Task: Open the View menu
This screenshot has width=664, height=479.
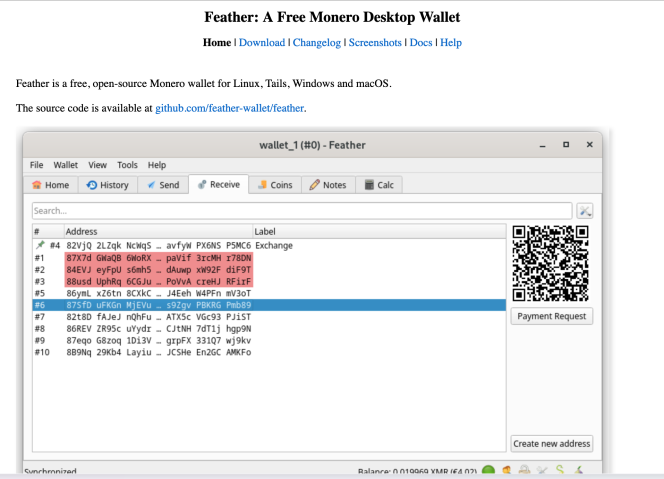Action: coord(97,164)
